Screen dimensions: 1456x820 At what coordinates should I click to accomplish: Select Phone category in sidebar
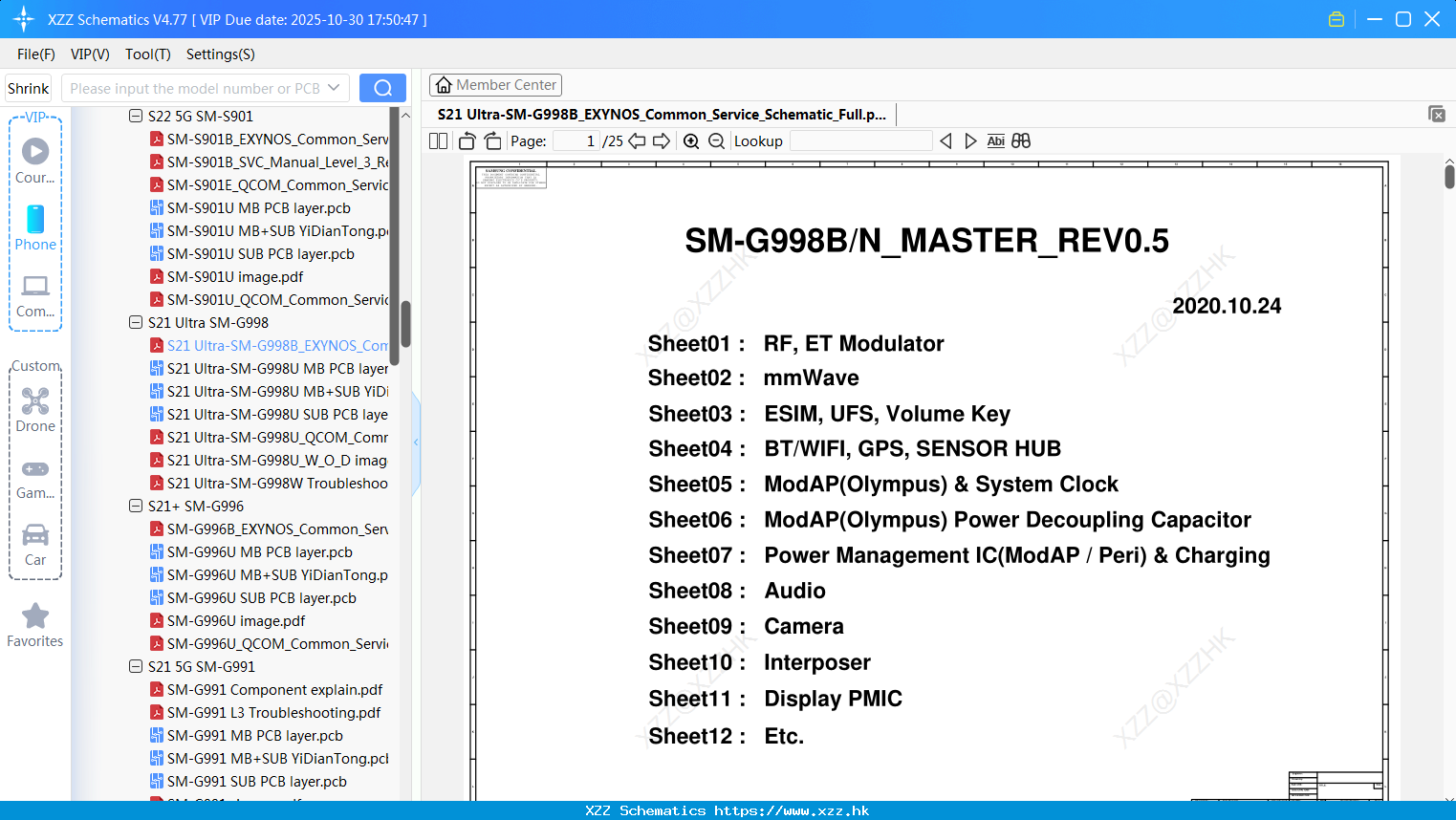point(35,227)
